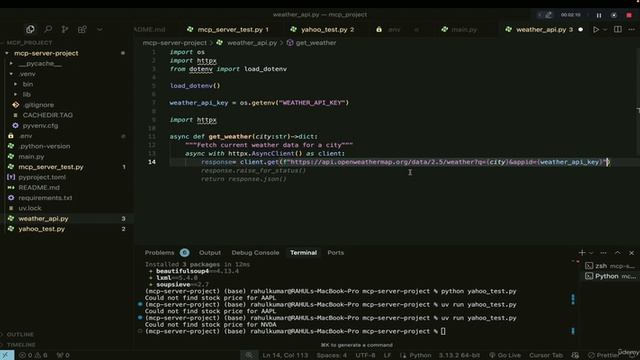This screenshot has height=360, width=640.
Task: Close the bottom panel
Action: click(631, 253)
